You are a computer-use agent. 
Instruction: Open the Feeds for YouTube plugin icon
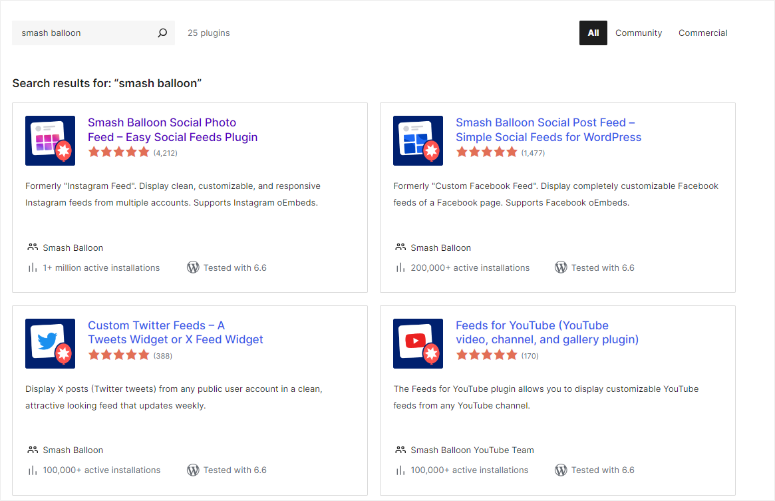click(418, 343)
